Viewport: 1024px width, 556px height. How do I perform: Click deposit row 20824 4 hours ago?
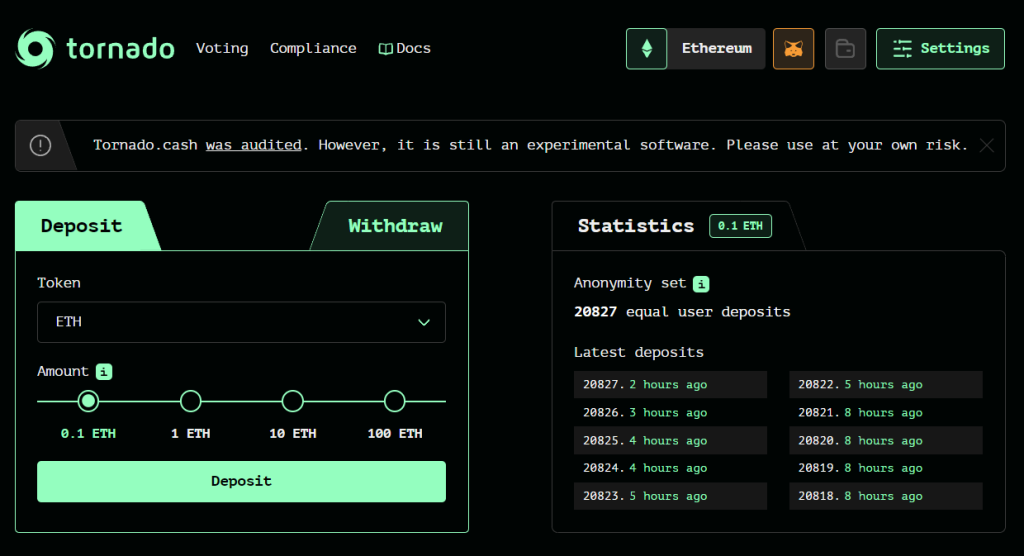click(670, 468)
